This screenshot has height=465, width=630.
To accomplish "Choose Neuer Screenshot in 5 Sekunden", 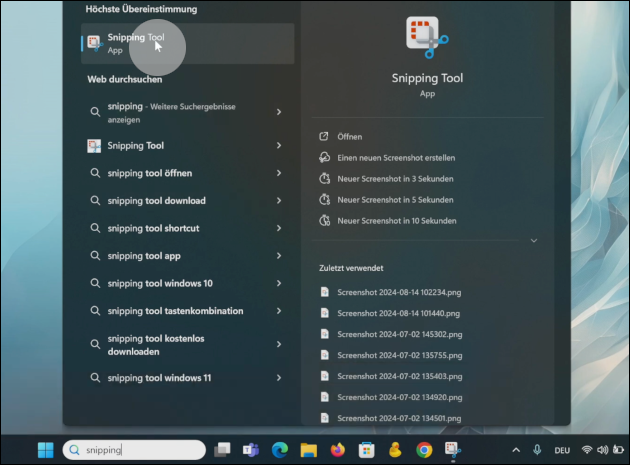I will pos(395,200).
